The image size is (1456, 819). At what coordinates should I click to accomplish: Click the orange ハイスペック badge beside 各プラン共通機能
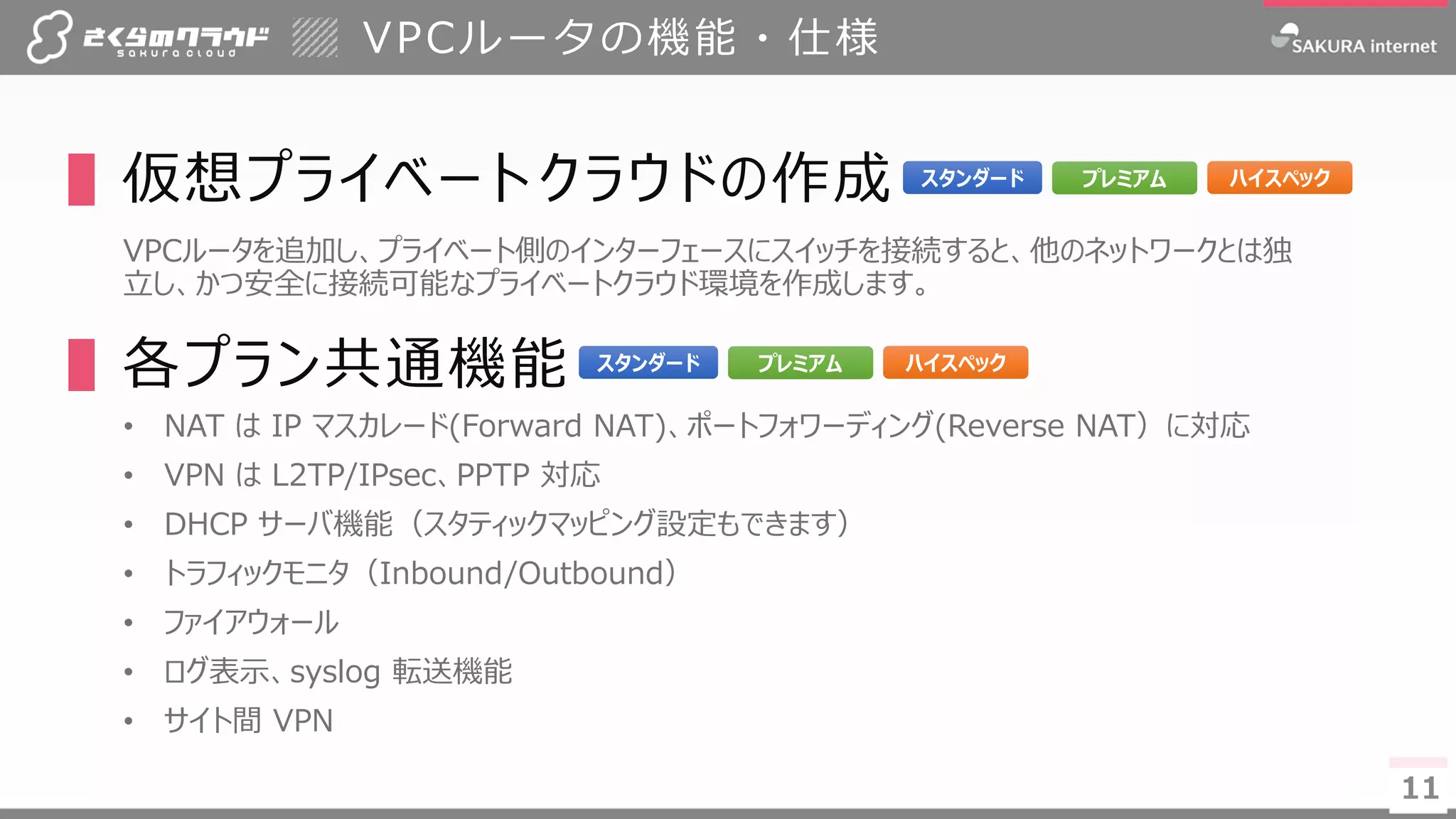point(955,363)
